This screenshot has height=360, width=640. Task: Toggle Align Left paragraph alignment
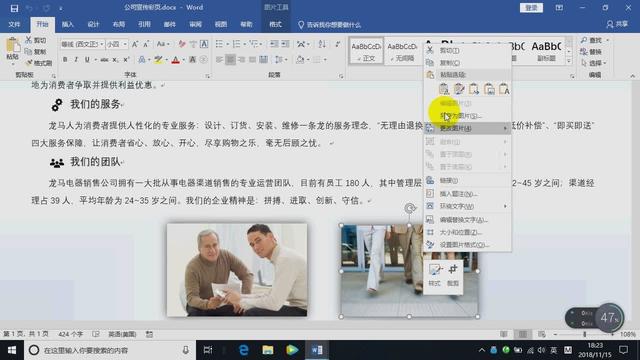(220, 60)
